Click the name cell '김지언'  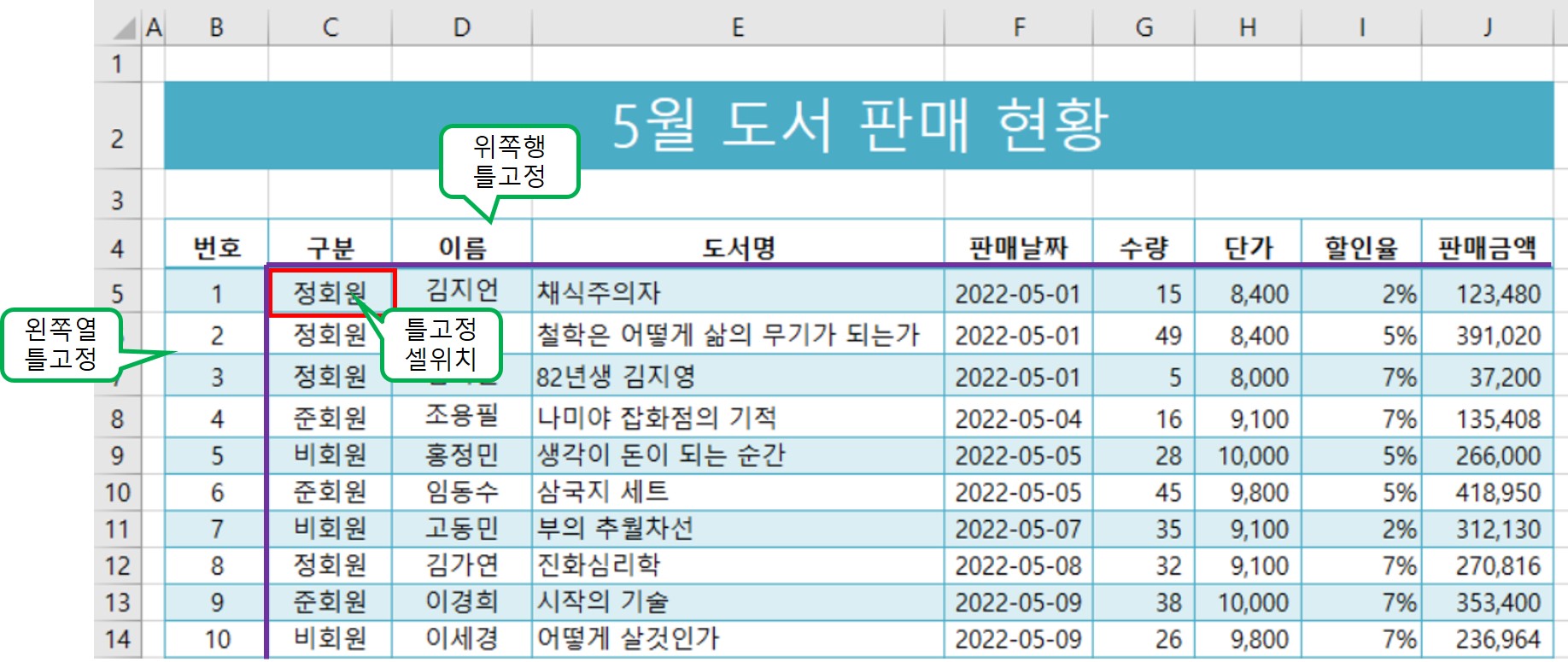462,290
